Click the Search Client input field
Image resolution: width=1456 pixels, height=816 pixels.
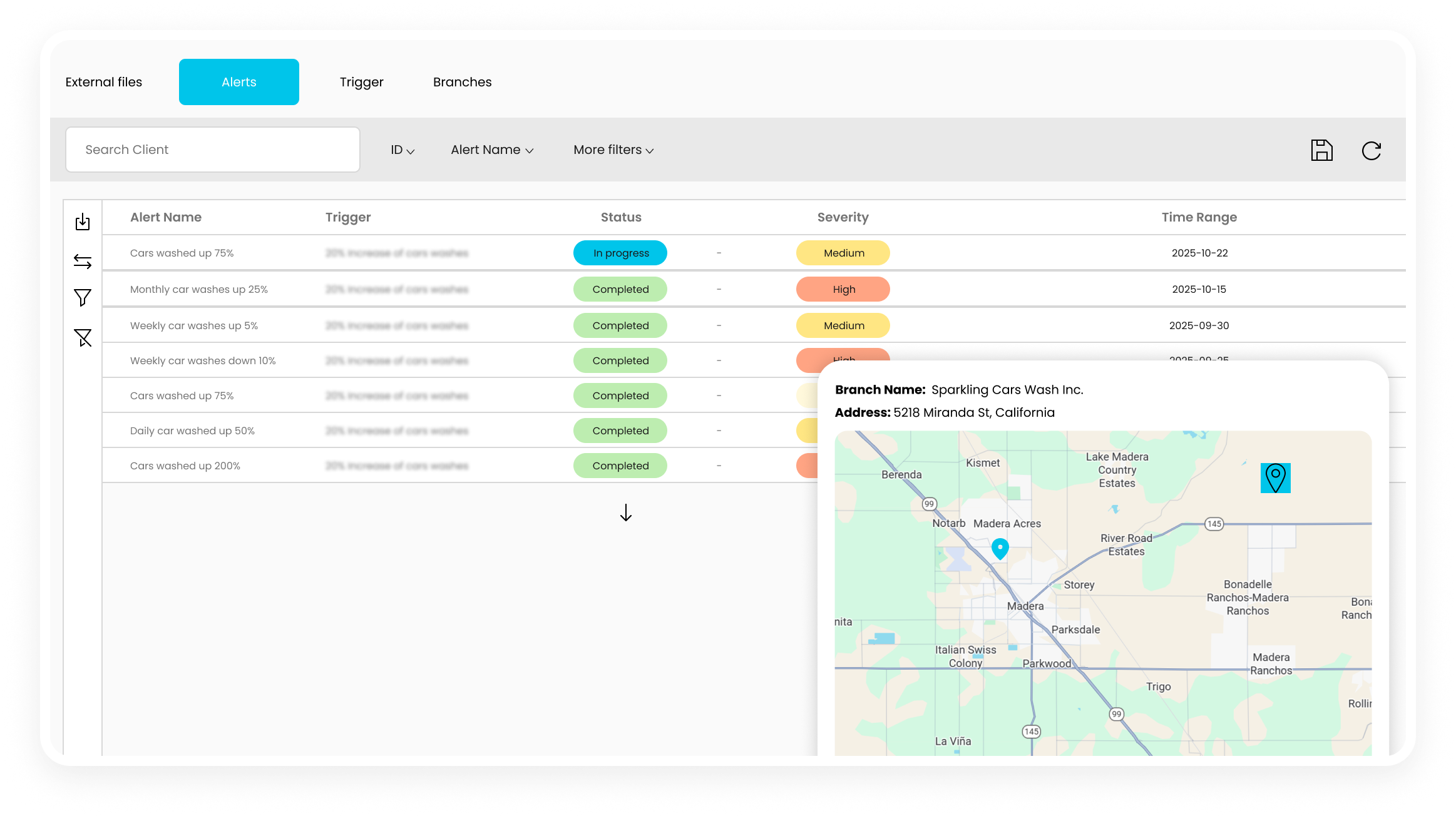coord(213,150)
